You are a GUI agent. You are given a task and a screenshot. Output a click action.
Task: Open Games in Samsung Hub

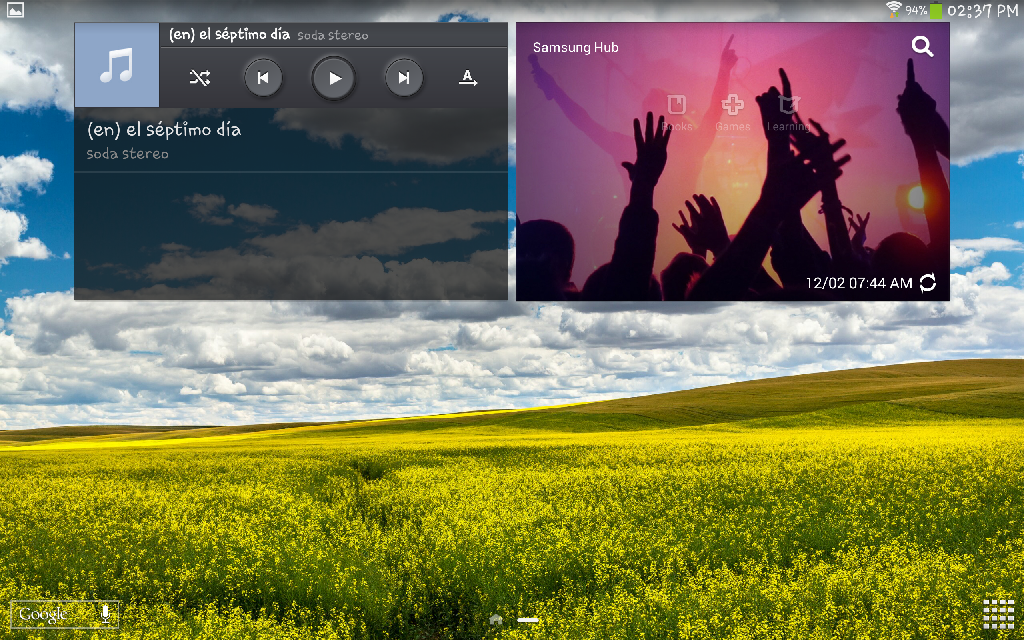click(733, 112)
